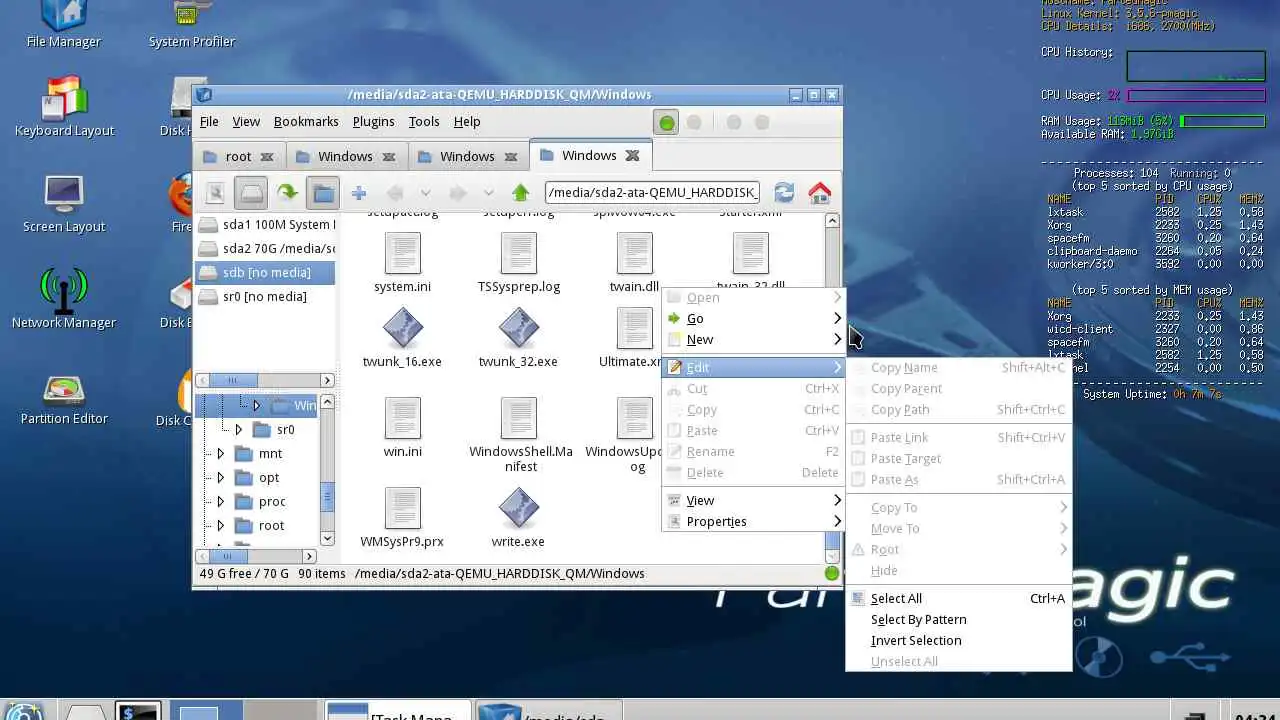1280x720 pixels.
Task: Select the twunk_32.exe file icon
Action: [x=519, y=328]
